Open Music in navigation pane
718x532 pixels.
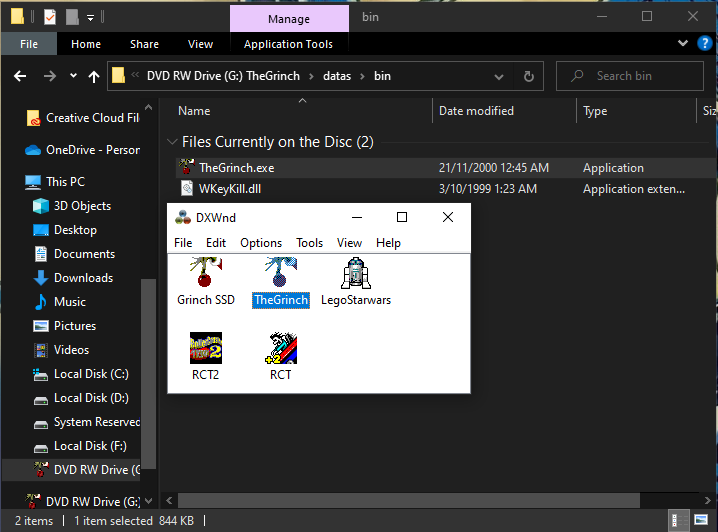point(60,302)
